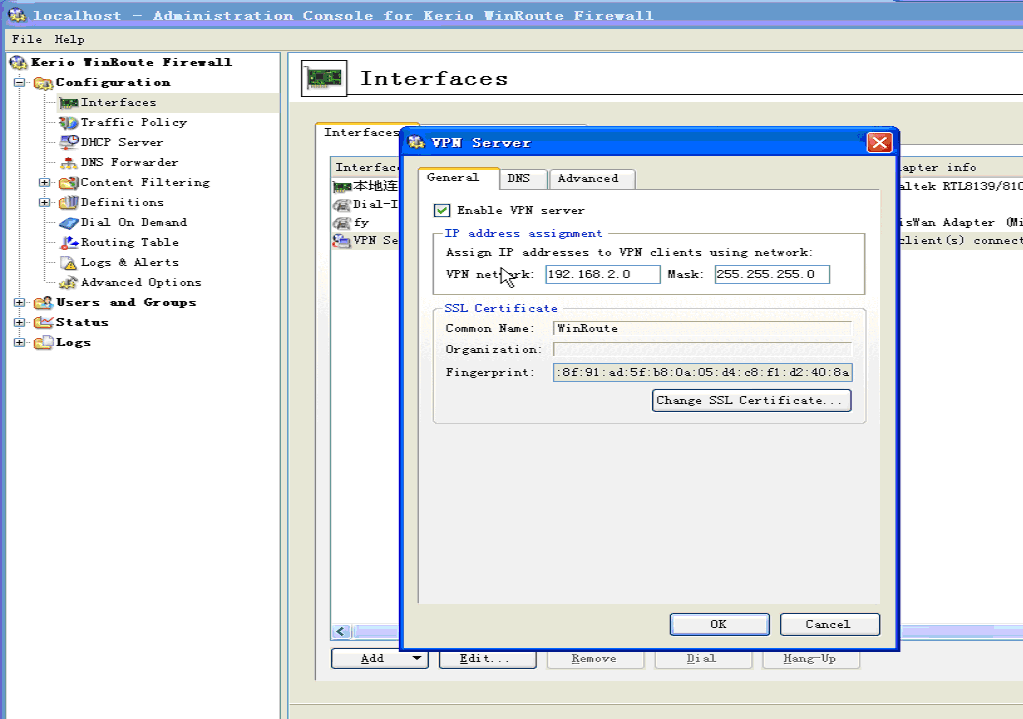
Task: Click the Mask input field
Action: [x=771, y=274]
